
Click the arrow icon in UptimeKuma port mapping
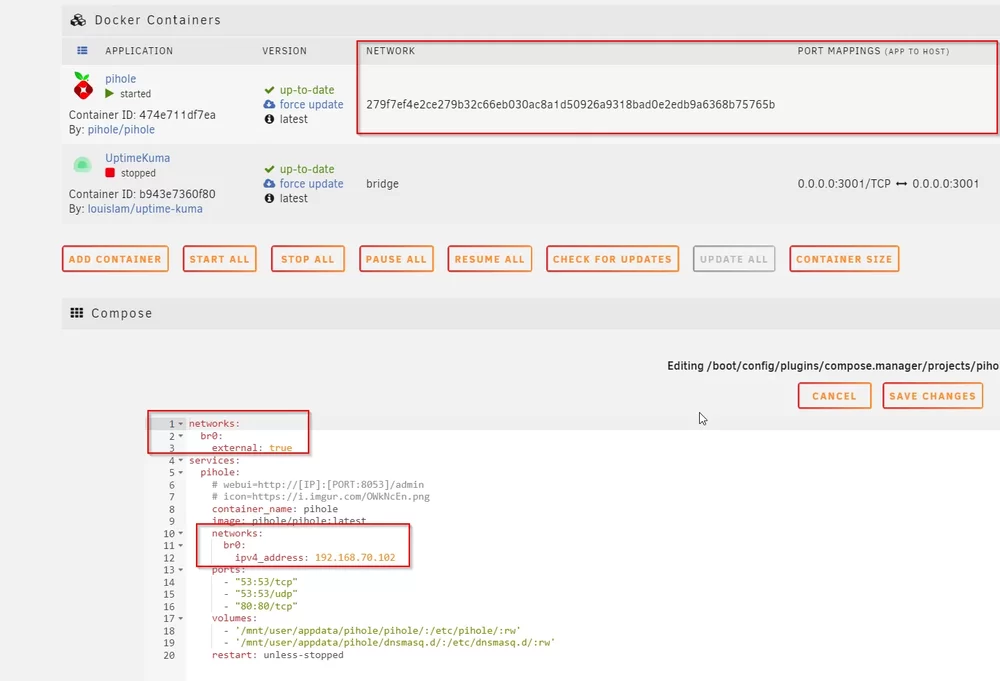pos(901,184)
